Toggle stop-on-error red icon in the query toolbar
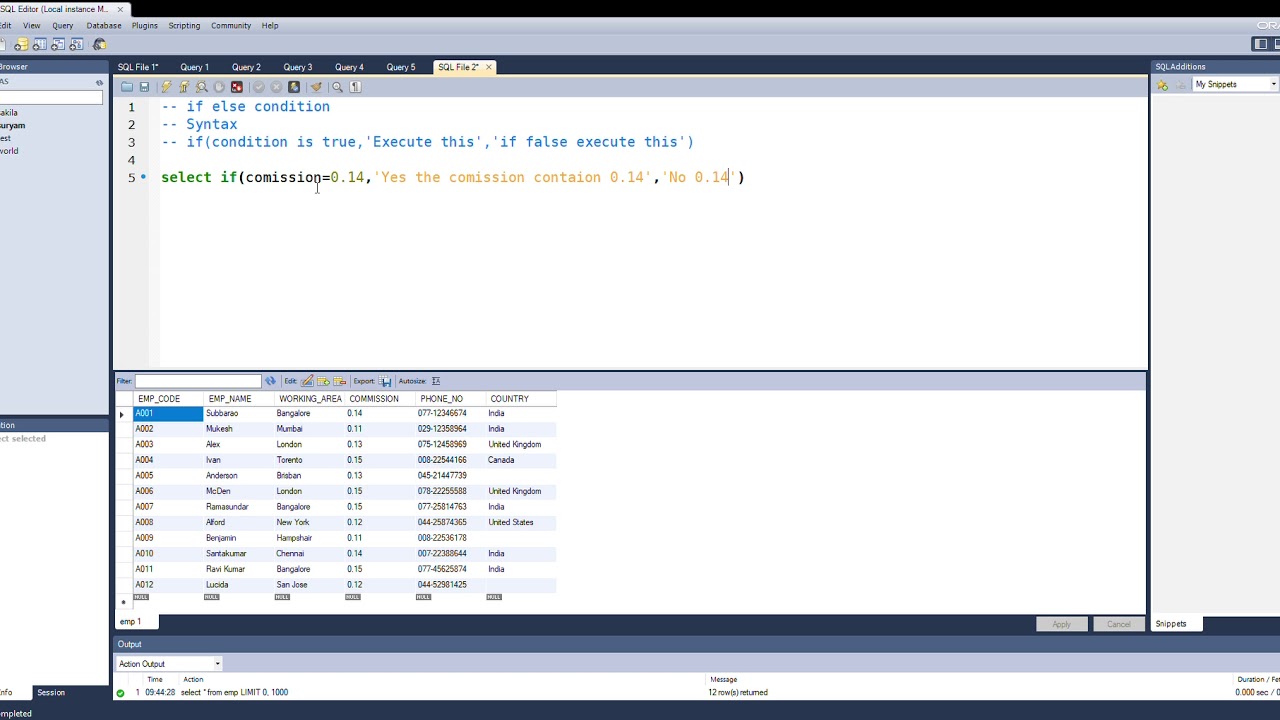 (237, 87)
